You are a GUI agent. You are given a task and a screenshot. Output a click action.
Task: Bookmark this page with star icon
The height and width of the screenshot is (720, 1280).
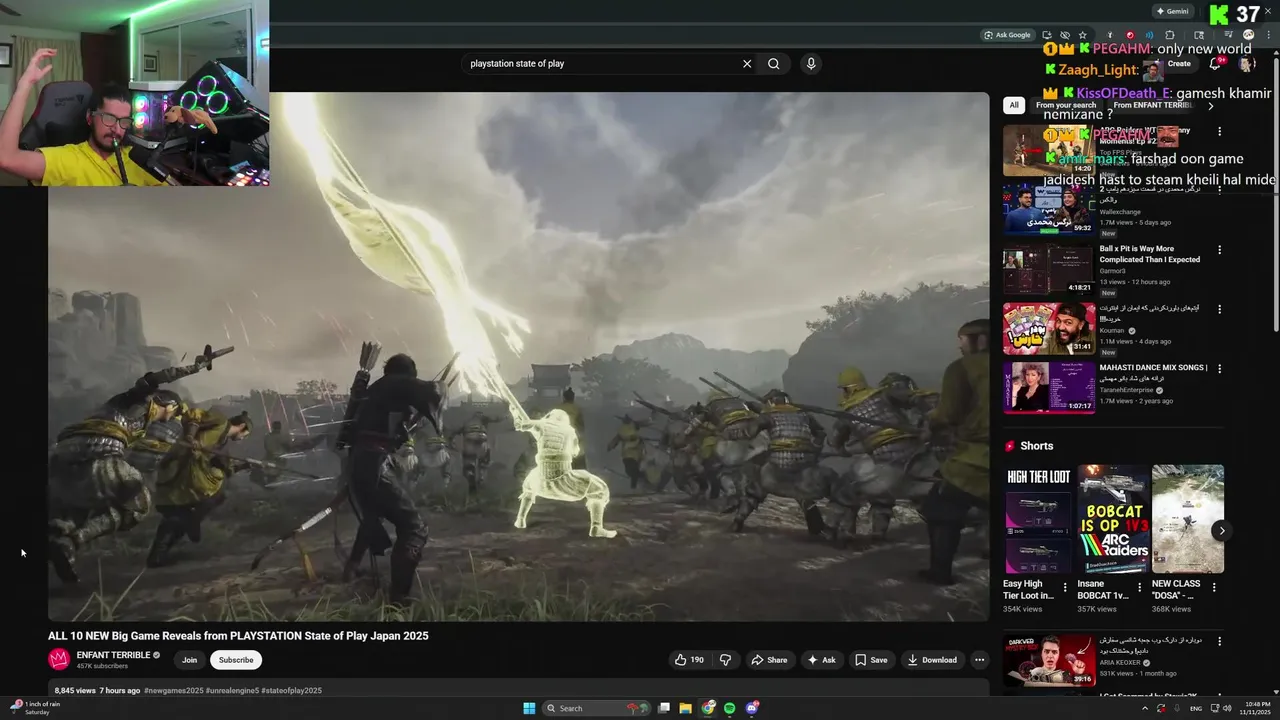(x=1082, y=35)
